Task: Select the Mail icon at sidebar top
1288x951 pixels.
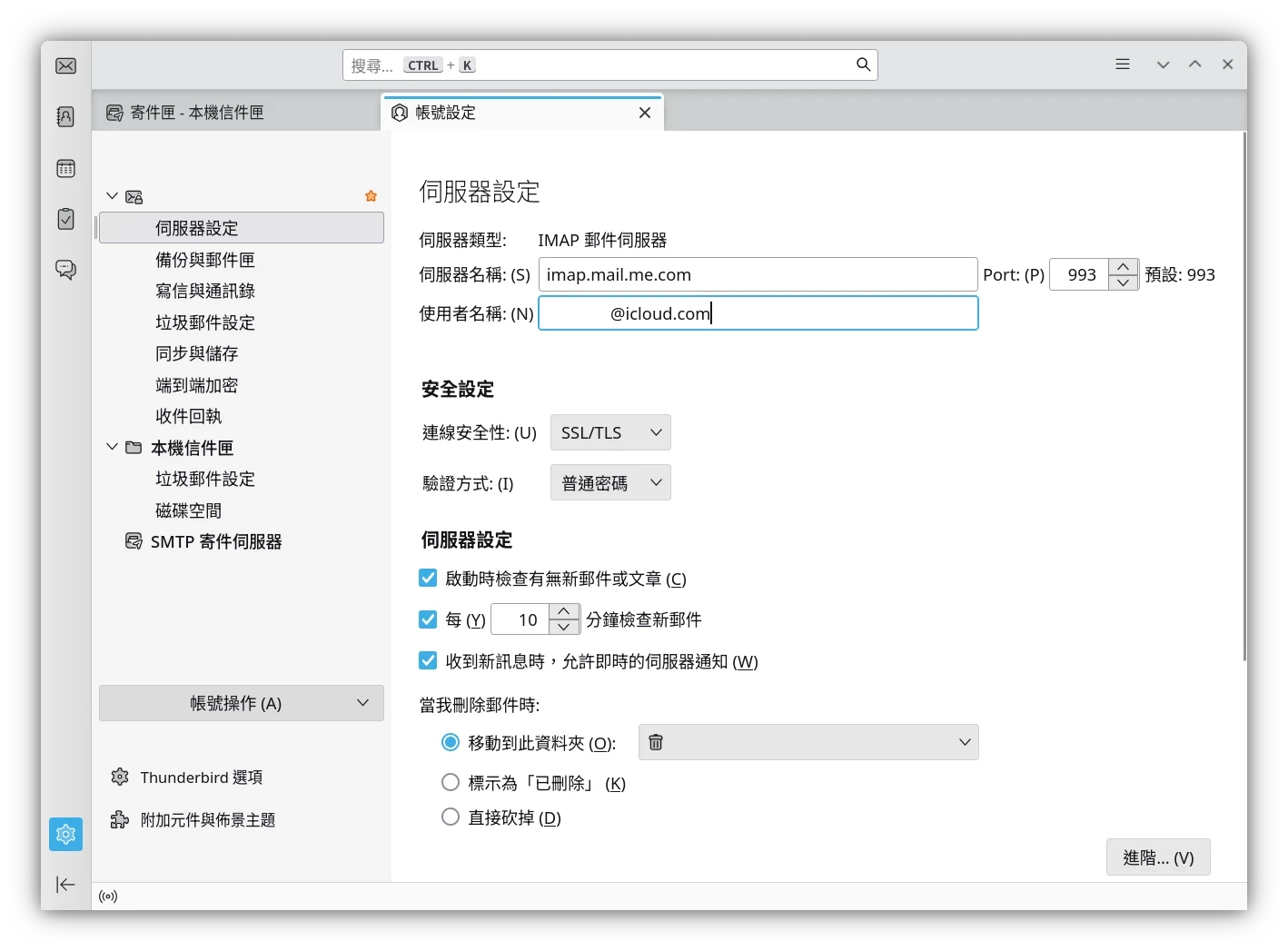Action: tap(64, 64)
